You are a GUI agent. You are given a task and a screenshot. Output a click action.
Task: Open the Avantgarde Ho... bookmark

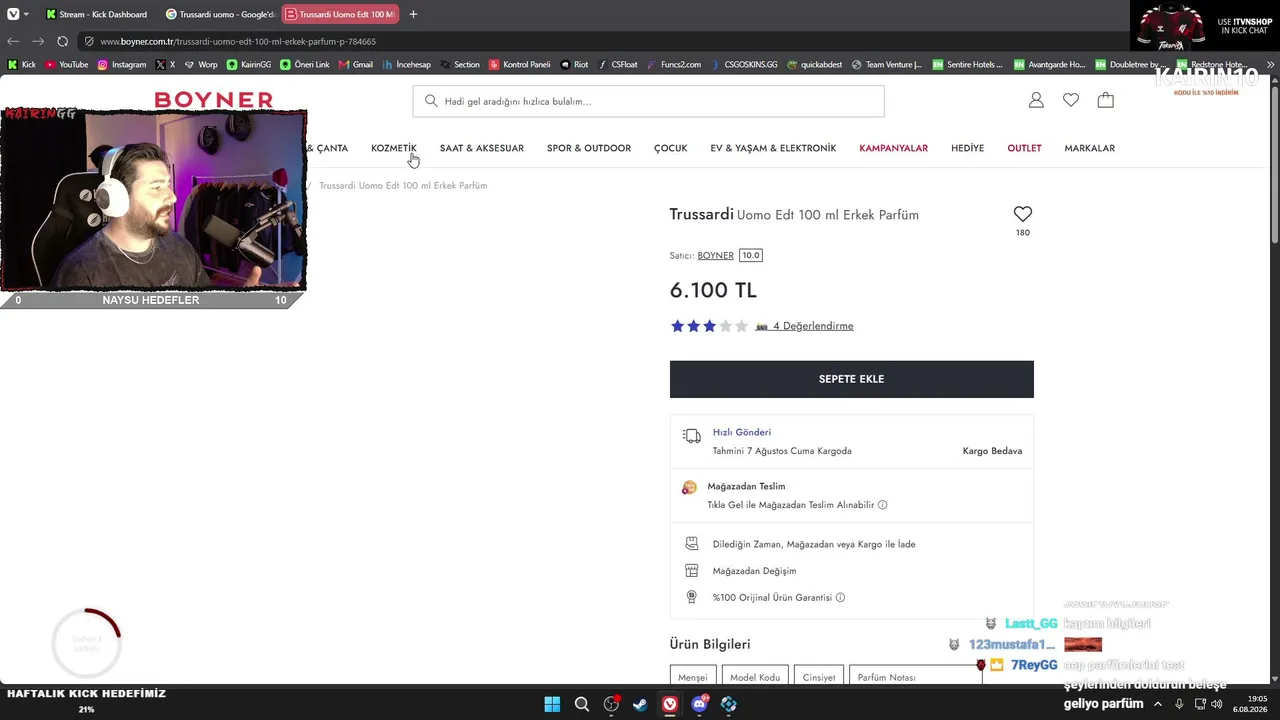click(1048, 64)
